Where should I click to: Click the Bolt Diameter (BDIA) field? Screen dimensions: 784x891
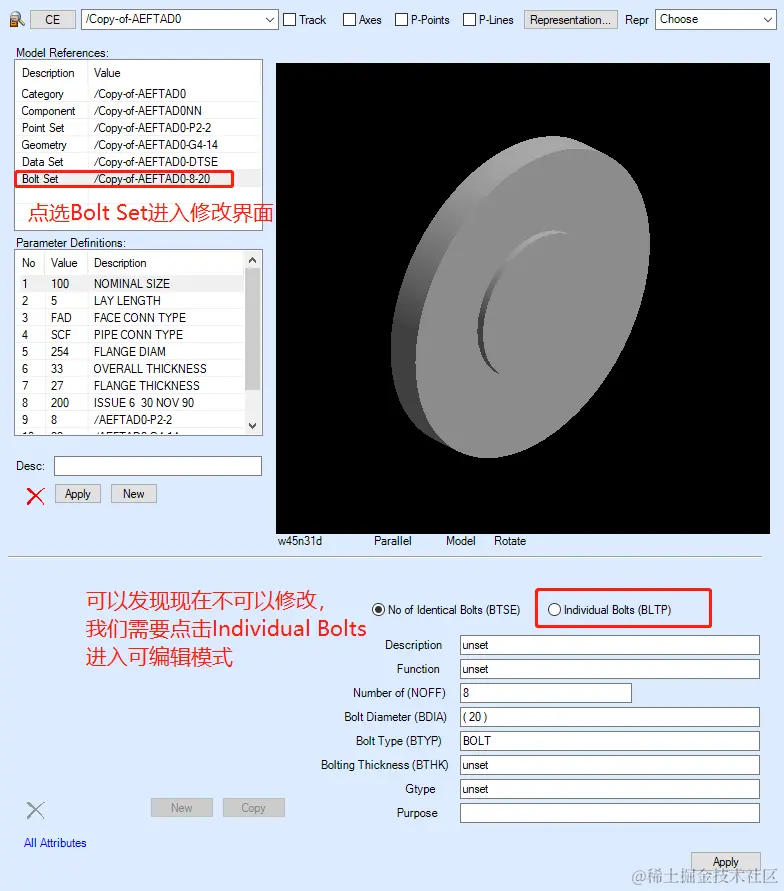coord(610,717)
